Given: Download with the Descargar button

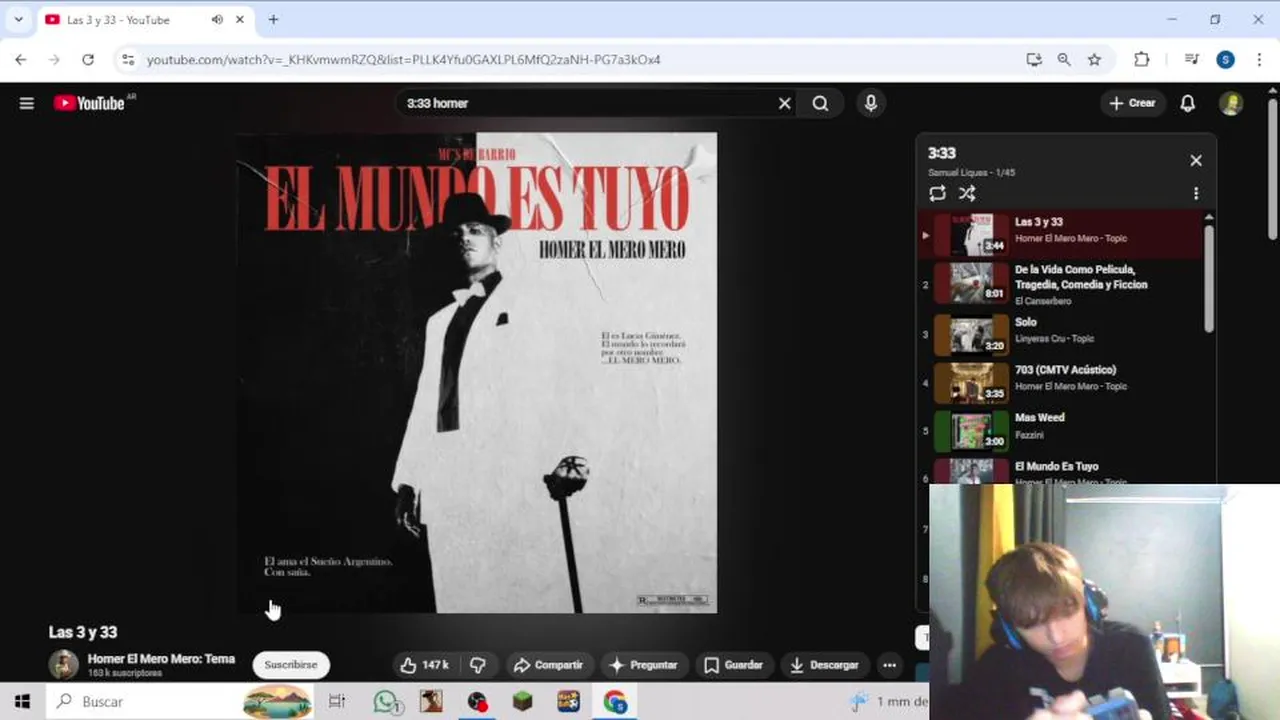Looking at the screenshot, I should pos(824,665).
